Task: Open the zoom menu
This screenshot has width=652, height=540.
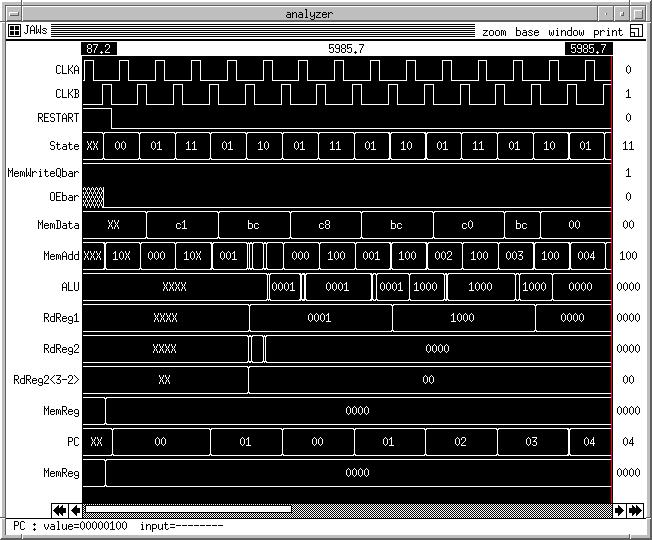Action: click(x=494, y=32)
